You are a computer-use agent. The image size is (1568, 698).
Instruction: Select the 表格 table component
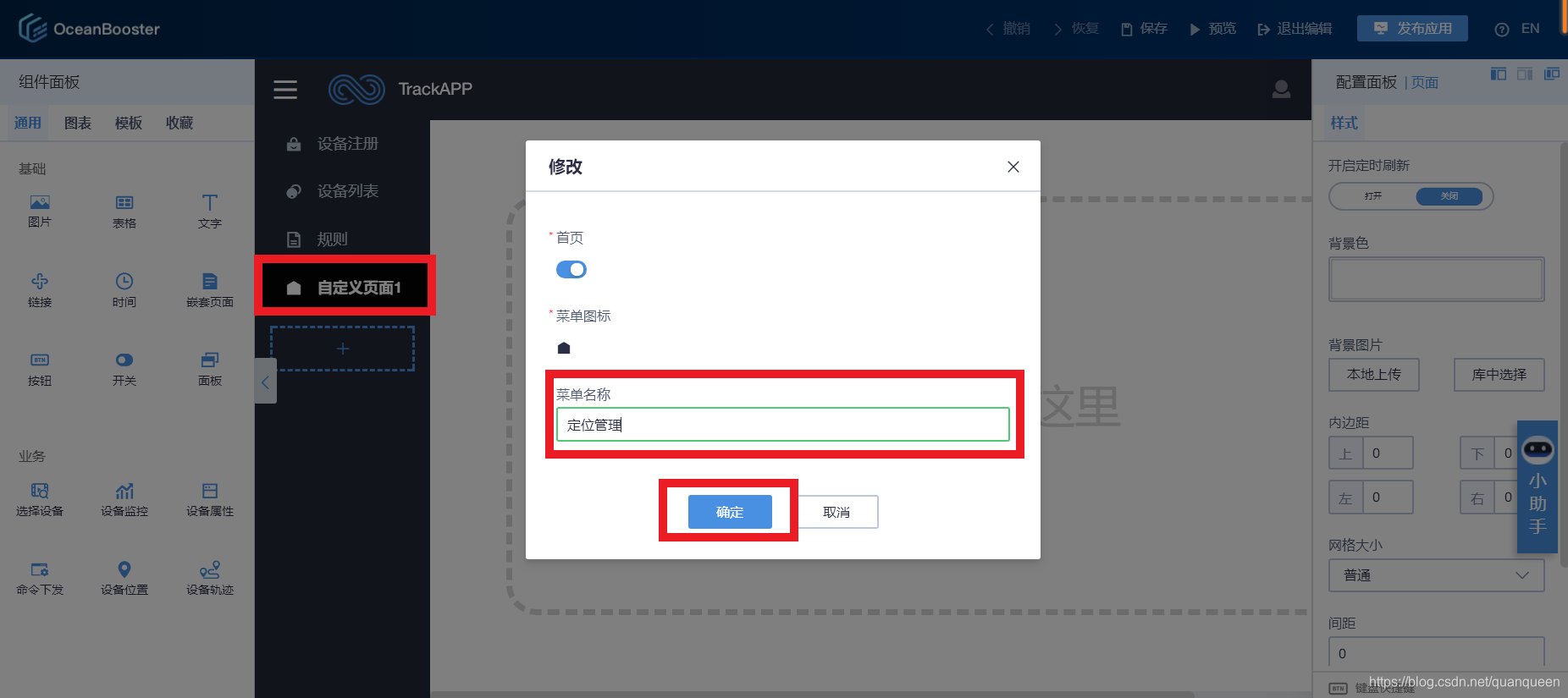124,211
